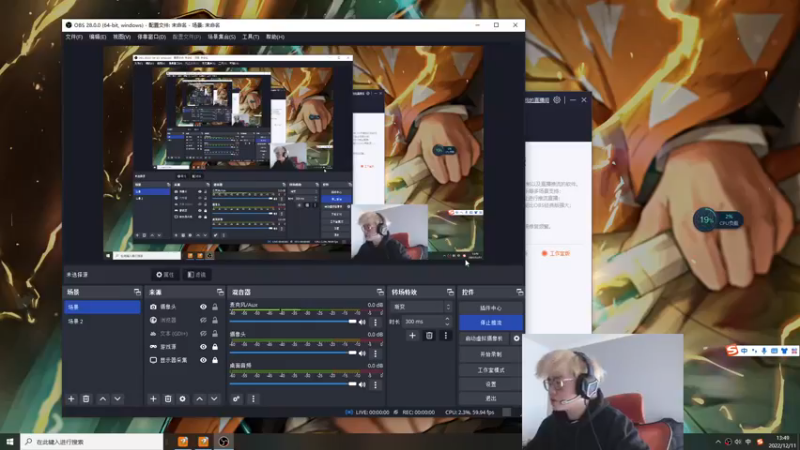
Task: Move the source up in Sources panel
Action: point(199,399)
